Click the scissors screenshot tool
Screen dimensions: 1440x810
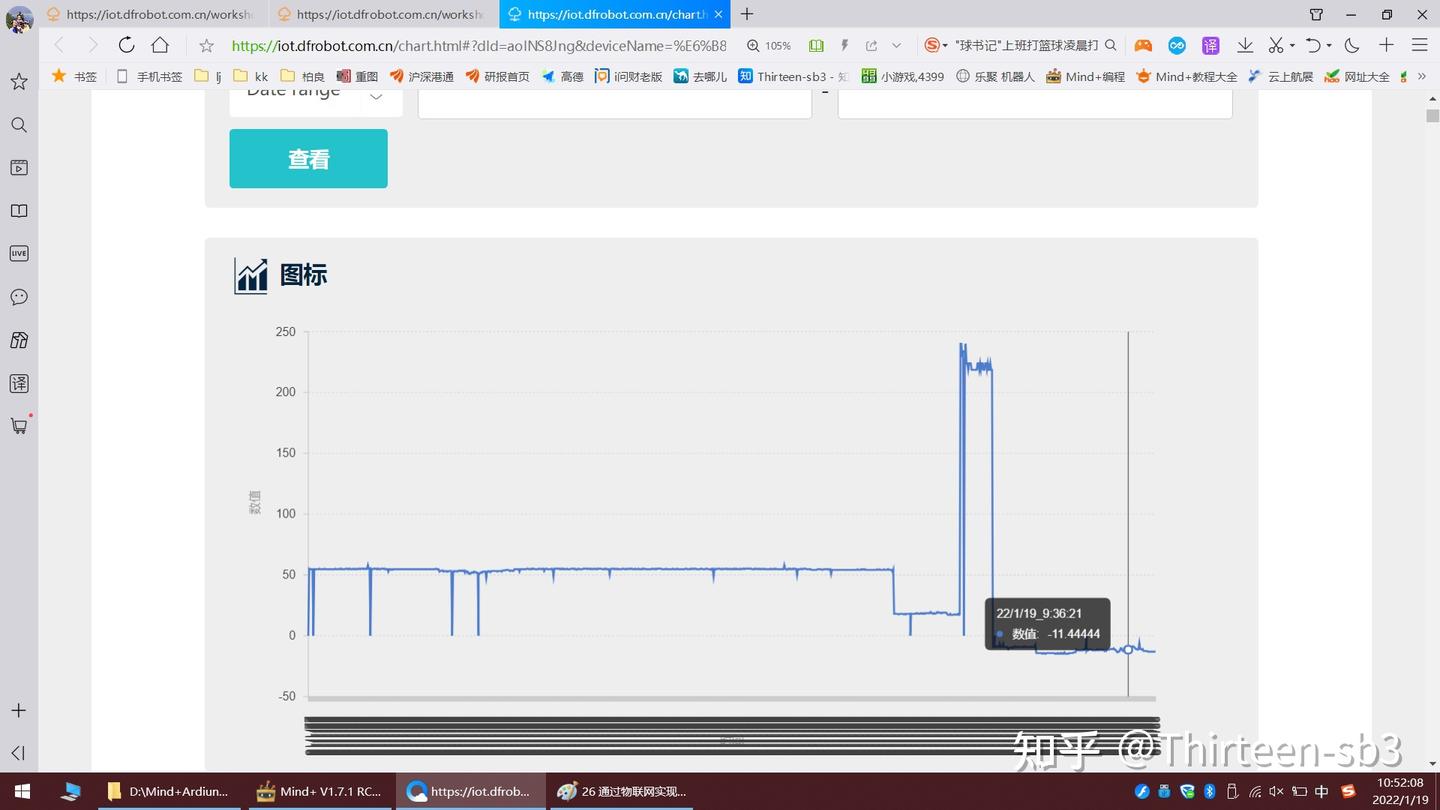pos(1276,45)
